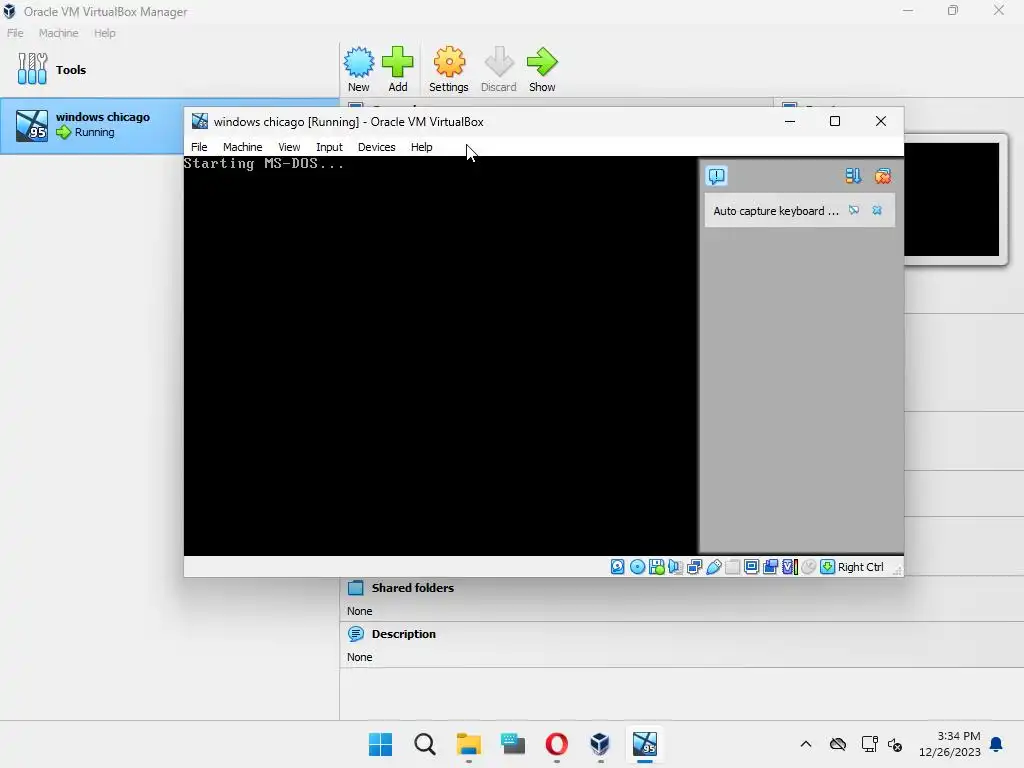Open Settings with the orange gear icon
The image size is (1024, 768).
click(x=449, y=69)
